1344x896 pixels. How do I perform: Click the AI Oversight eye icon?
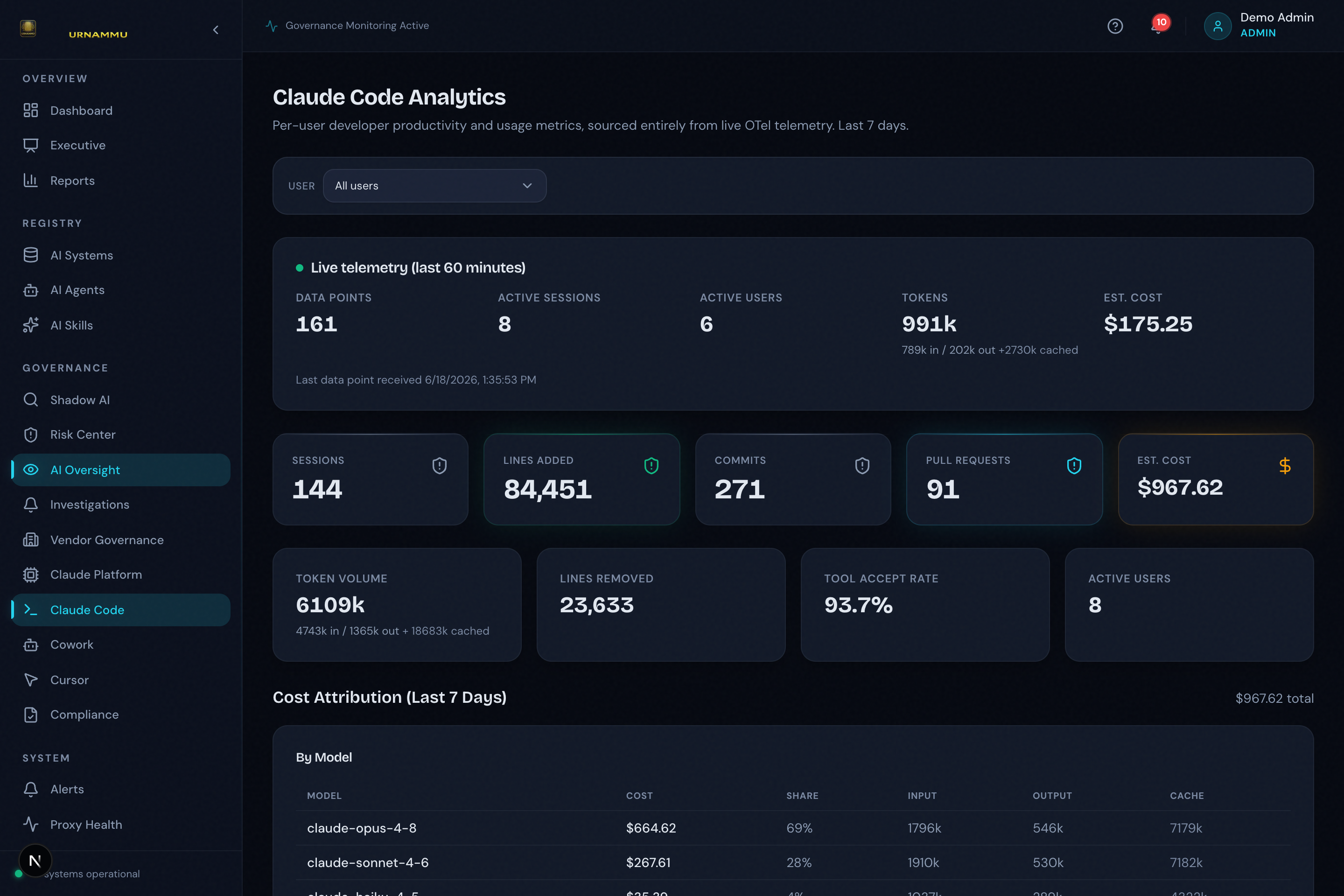point(31,470)
